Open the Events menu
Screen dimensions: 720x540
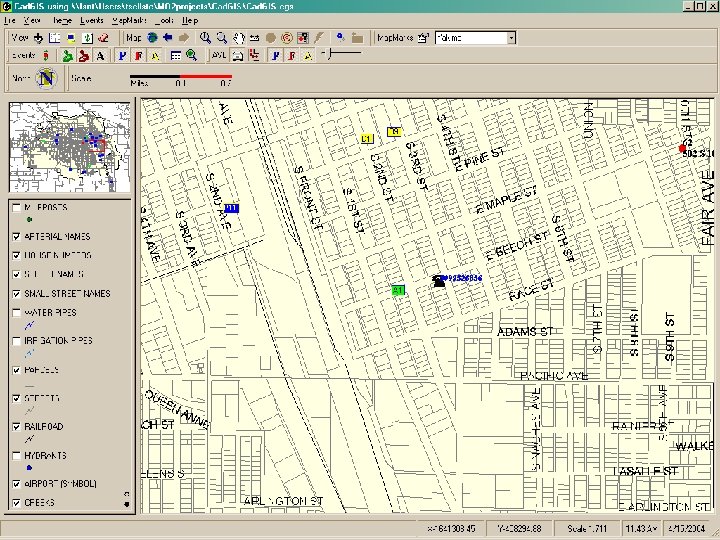91,20
